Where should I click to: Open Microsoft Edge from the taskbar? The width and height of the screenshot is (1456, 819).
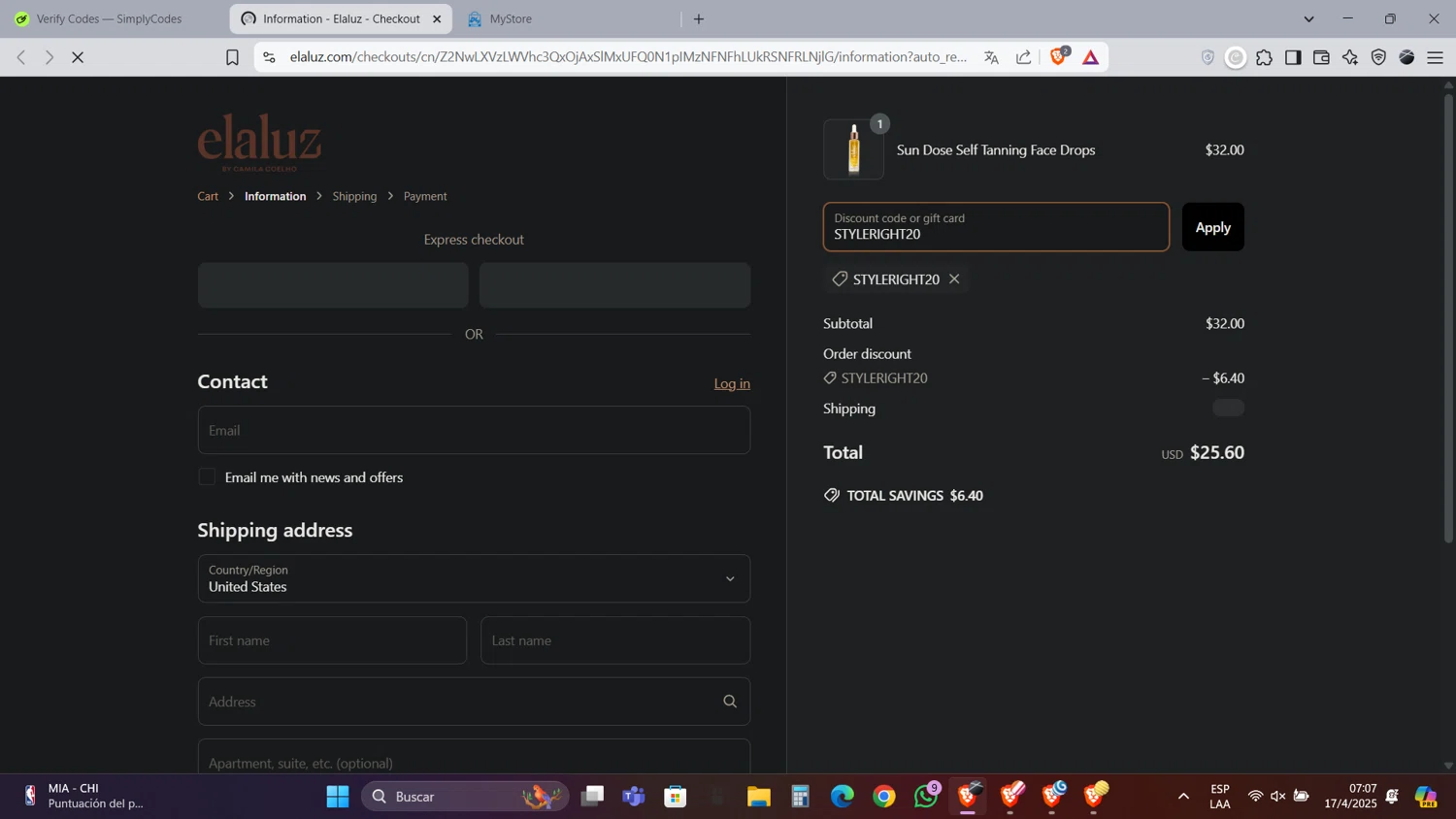[843, 797]
